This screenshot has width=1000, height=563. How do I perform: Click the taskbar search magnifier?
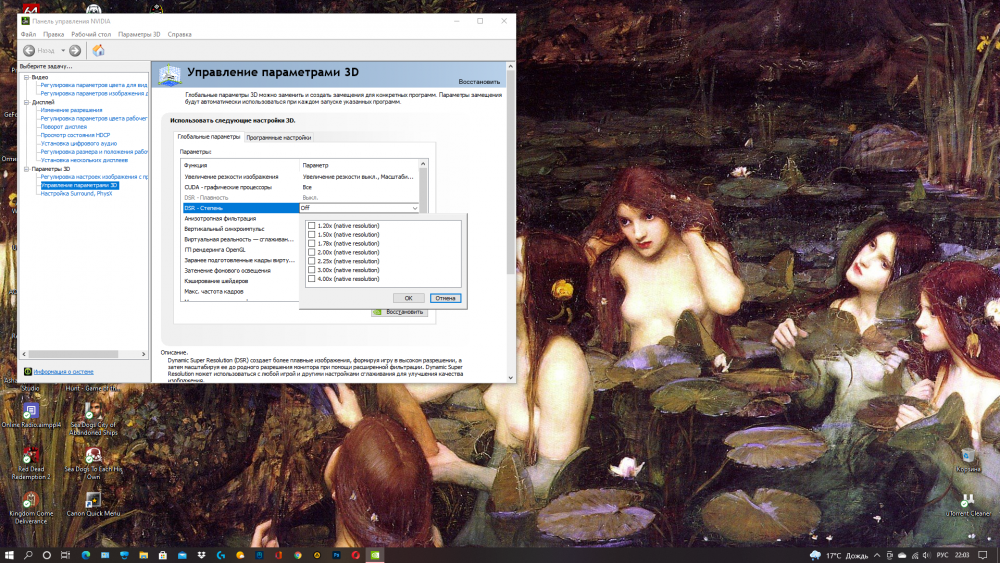28,555
